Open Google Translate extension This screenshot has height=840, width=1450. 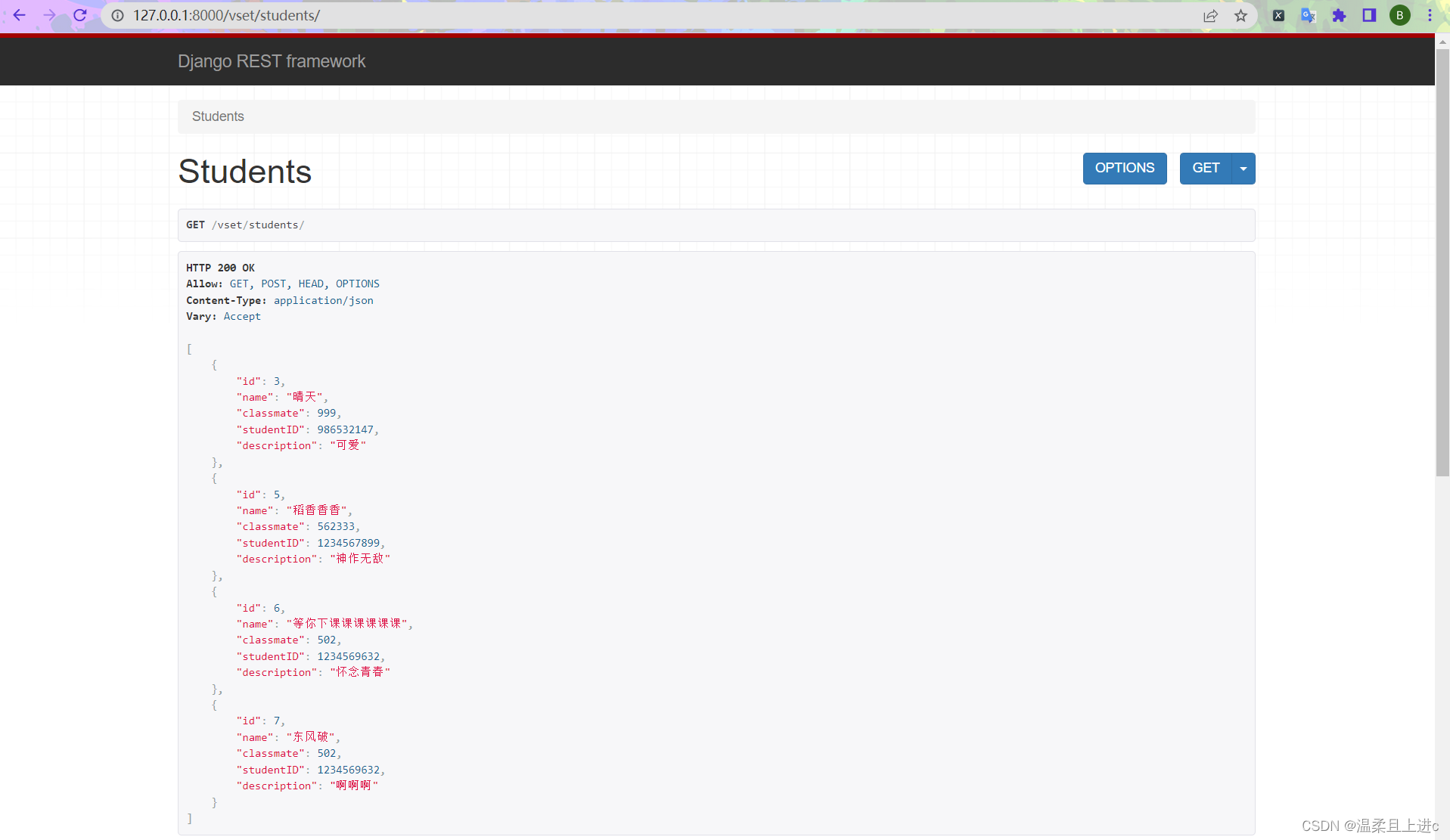point(1309,15)
